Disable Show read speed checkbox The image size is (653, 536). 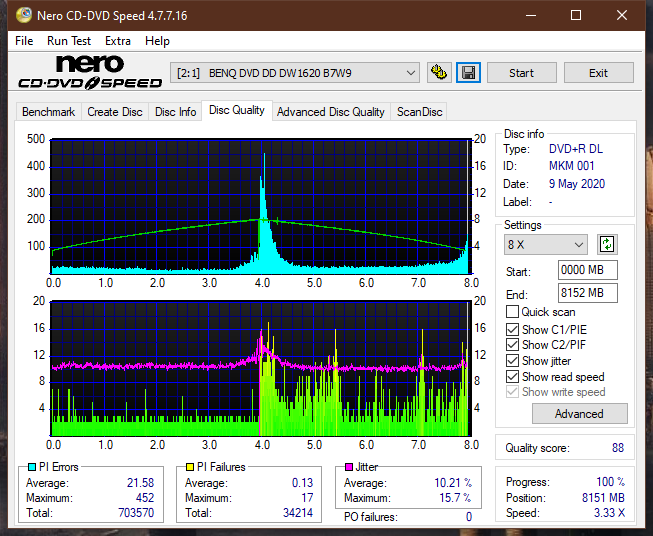click(x=512, y=376)
